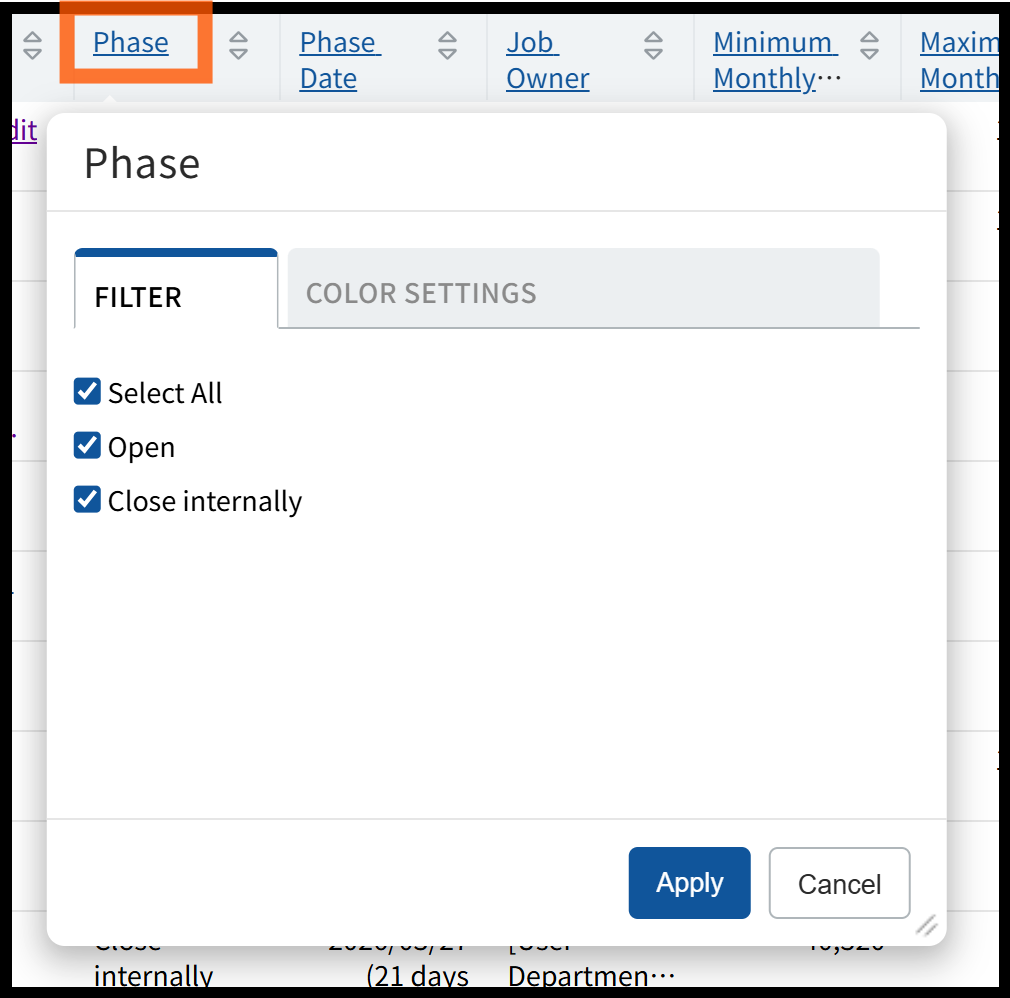Click the Open checkbox label text

click(x=141, y=447)
